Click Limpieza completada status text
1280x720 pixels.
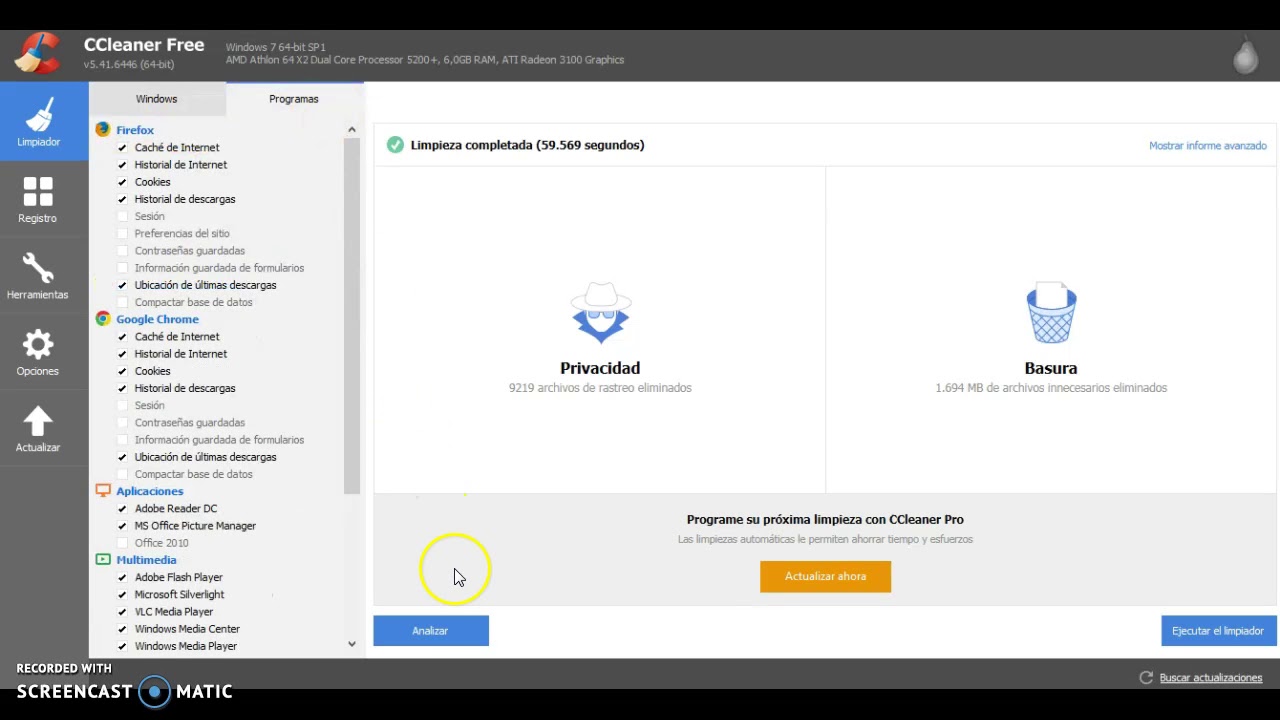pyautogui.click(x=527, y=145)
